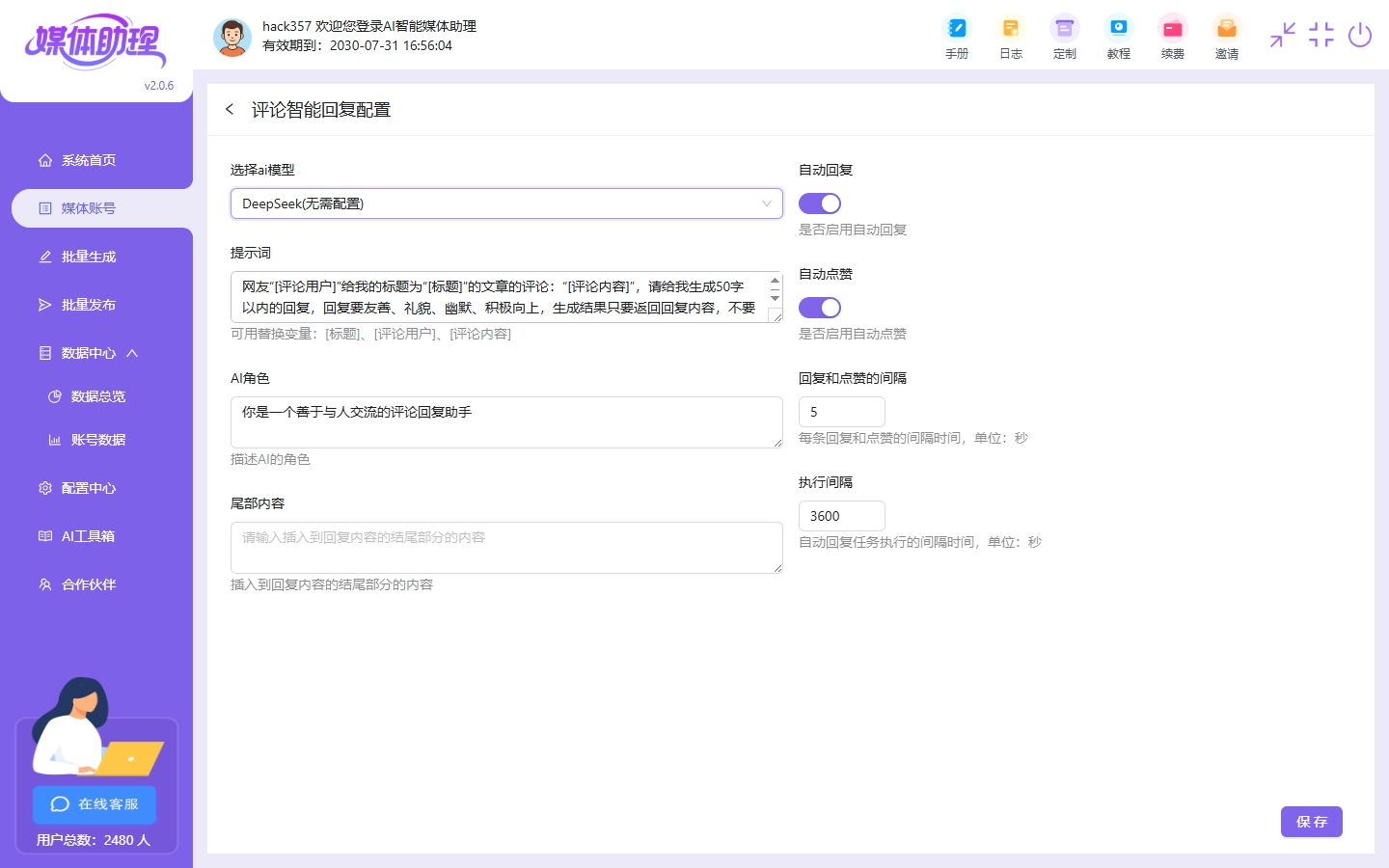Click the 续费 renewal icon
Screen dimensions: 1389x868
pos(1172,38)
